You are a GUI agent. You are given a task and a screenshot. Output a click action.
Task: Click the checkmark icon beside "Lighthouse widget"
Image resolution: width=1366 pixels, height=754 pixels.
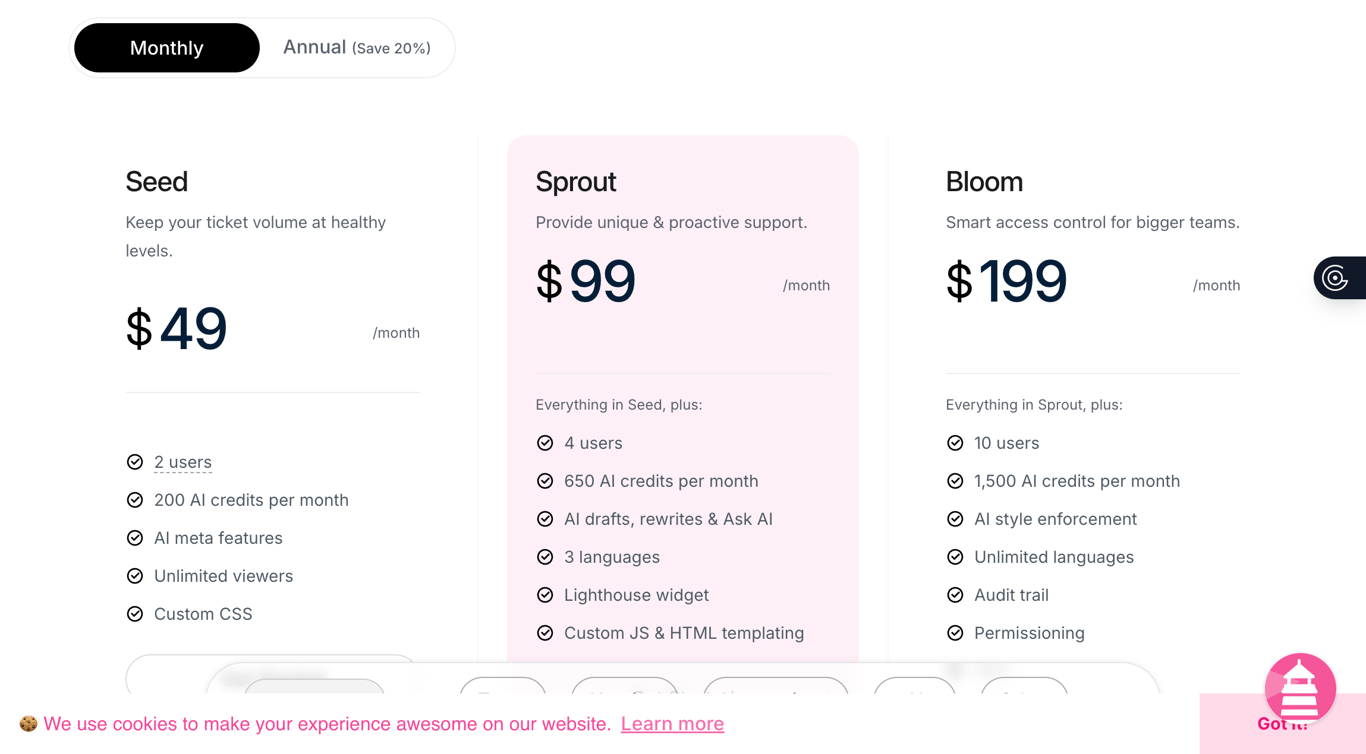coord(545,594)
